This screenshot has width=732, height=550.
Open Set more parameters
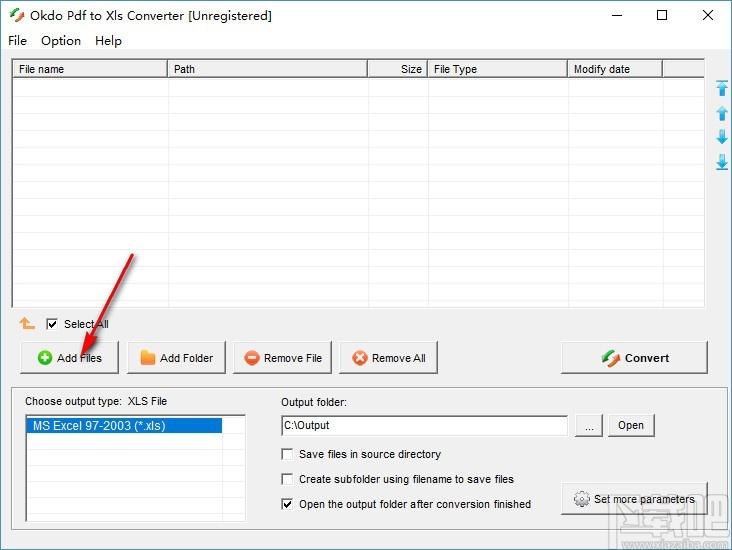[x=634, y=499]
